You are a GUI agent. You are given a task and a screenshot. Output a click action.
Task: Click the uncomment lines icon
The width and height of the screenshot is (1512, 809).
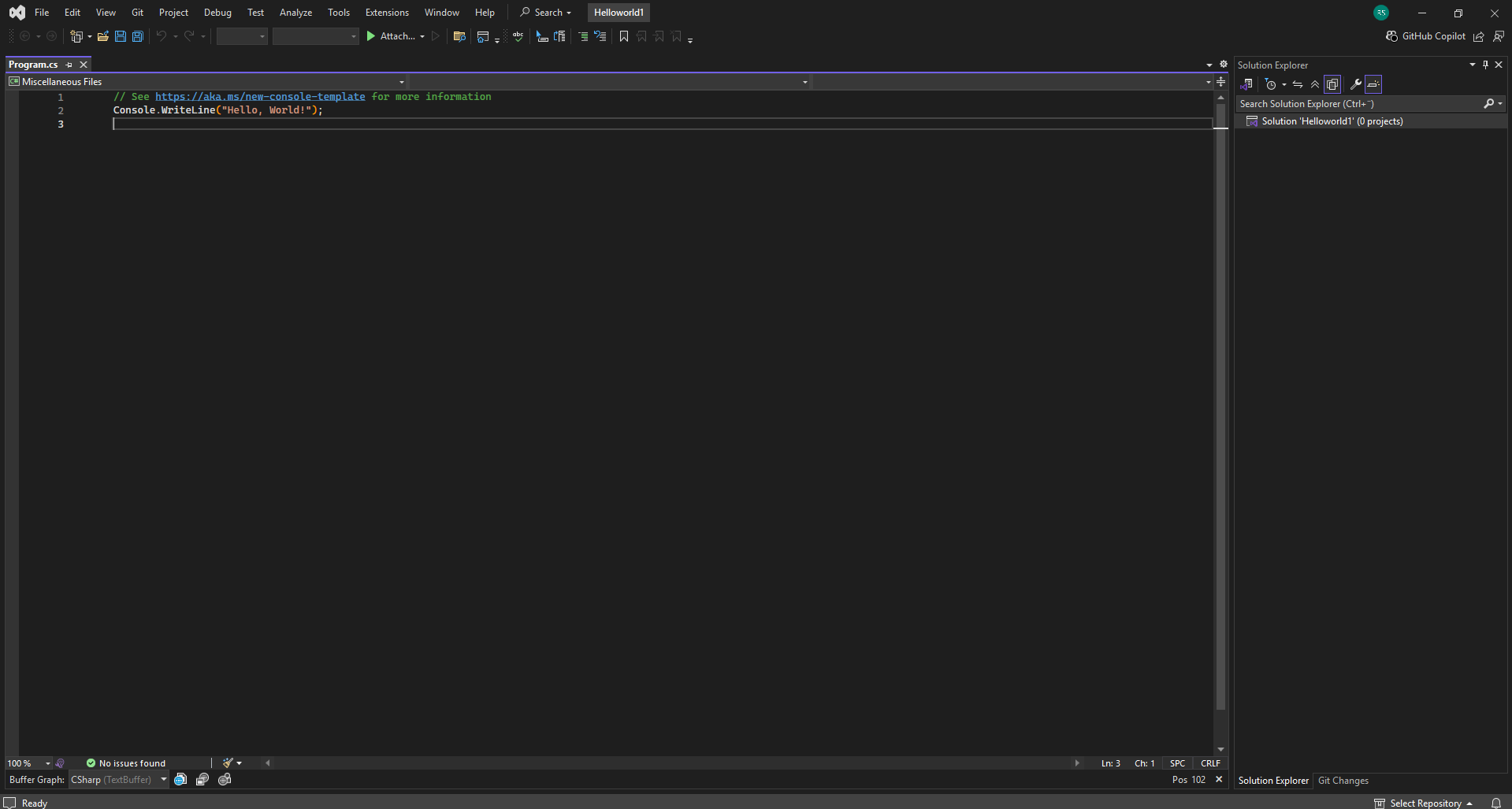pos(600,36)
